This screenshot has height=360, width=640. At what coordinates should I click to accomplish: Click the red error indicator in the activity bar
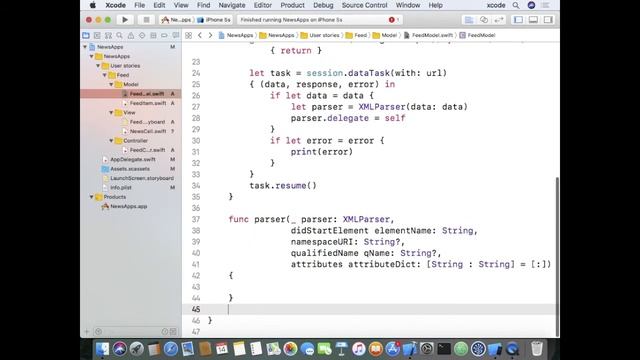(x=392, y=20)
